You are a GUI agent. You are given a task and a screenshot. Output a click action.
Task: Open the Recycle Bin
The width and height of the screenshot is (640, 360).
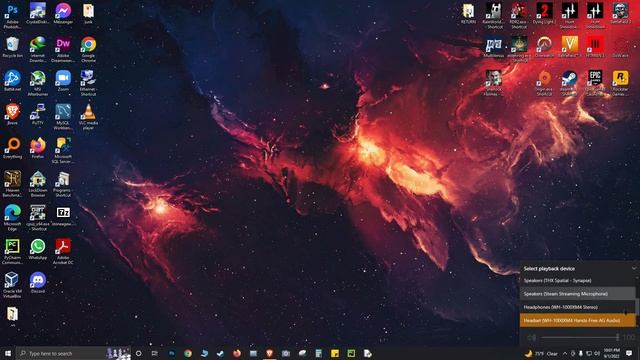pos(12,47)
